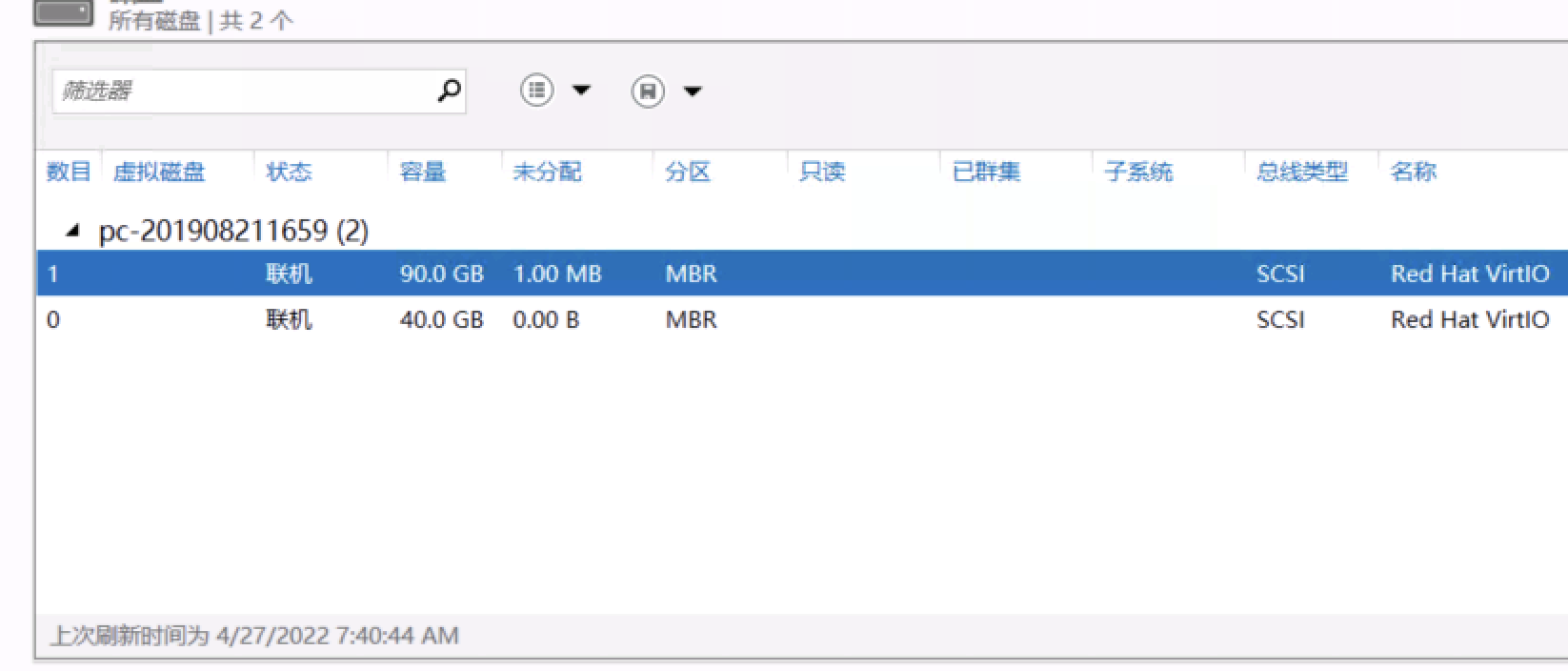Open the save query icon
This screenshot has height=671, width=1568.
(x=648, y=91)
